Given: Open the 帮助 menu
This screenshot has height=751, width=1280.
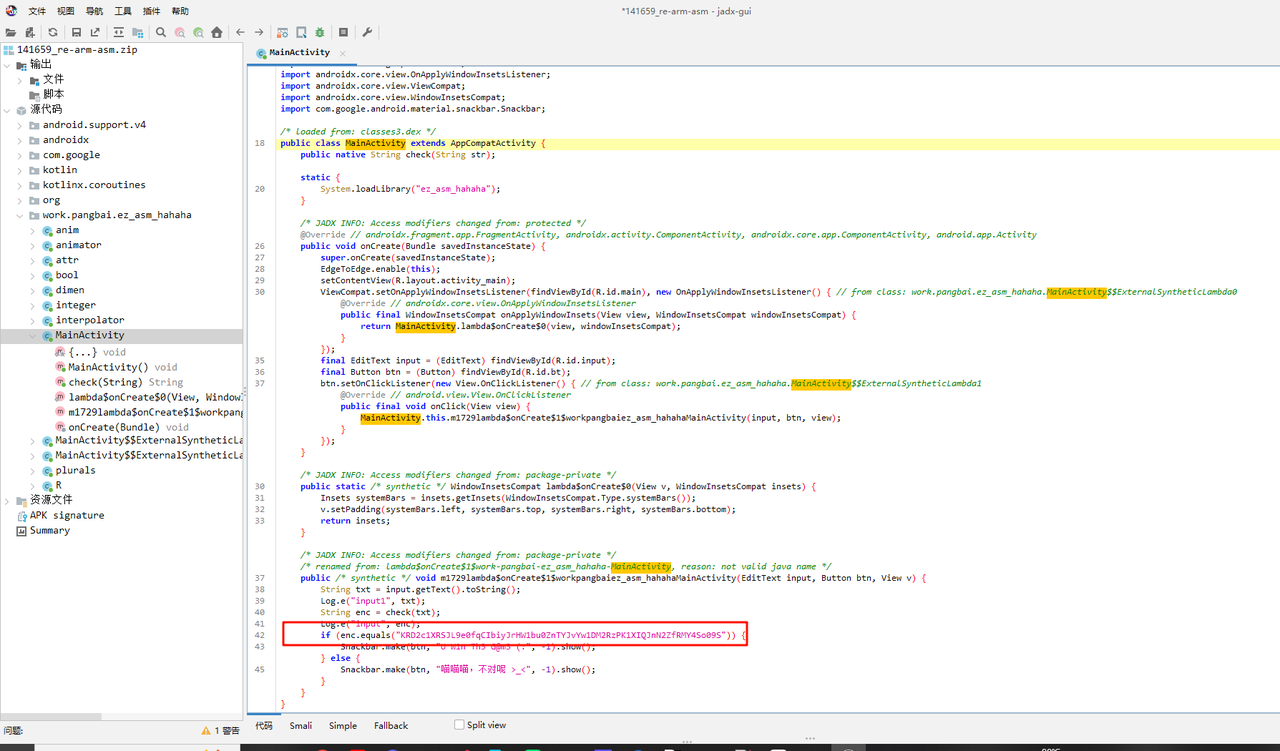Looking at the screenshot, I should click(180, 11).
